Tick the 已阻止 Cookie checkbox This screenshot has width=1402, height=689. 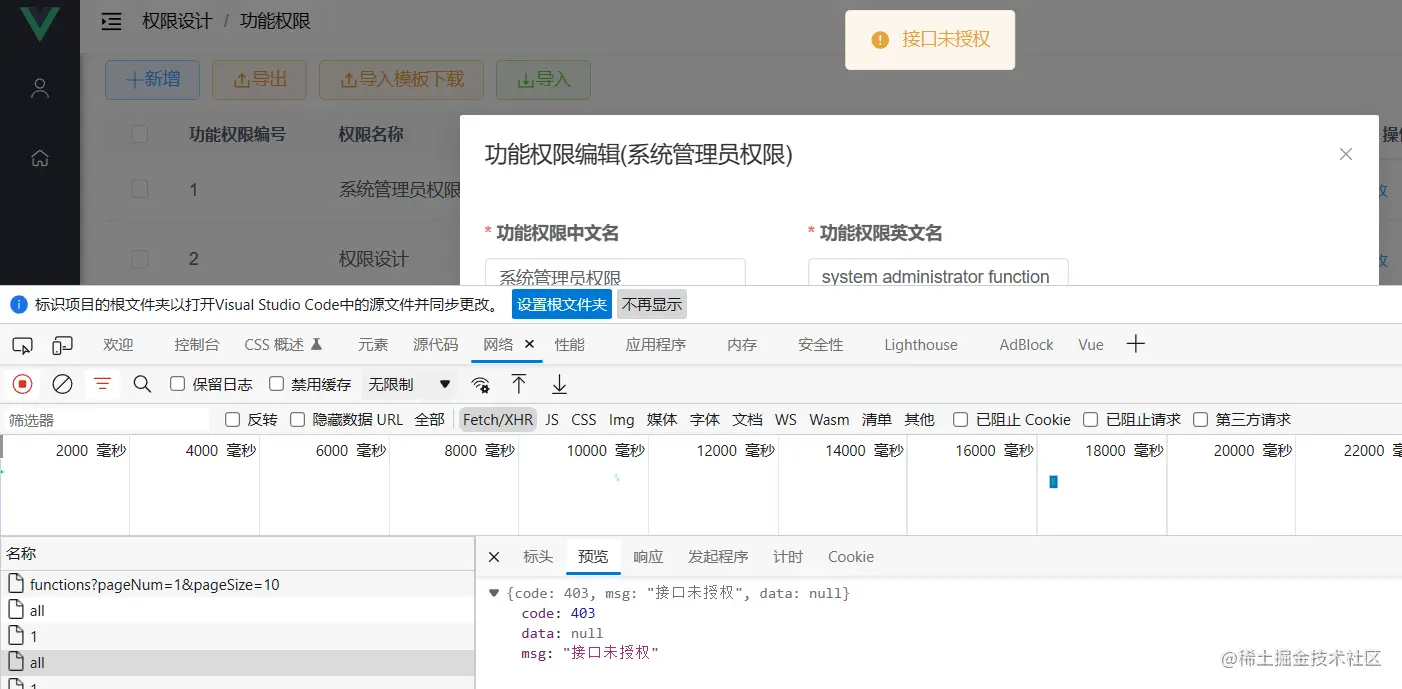[961, 420]
